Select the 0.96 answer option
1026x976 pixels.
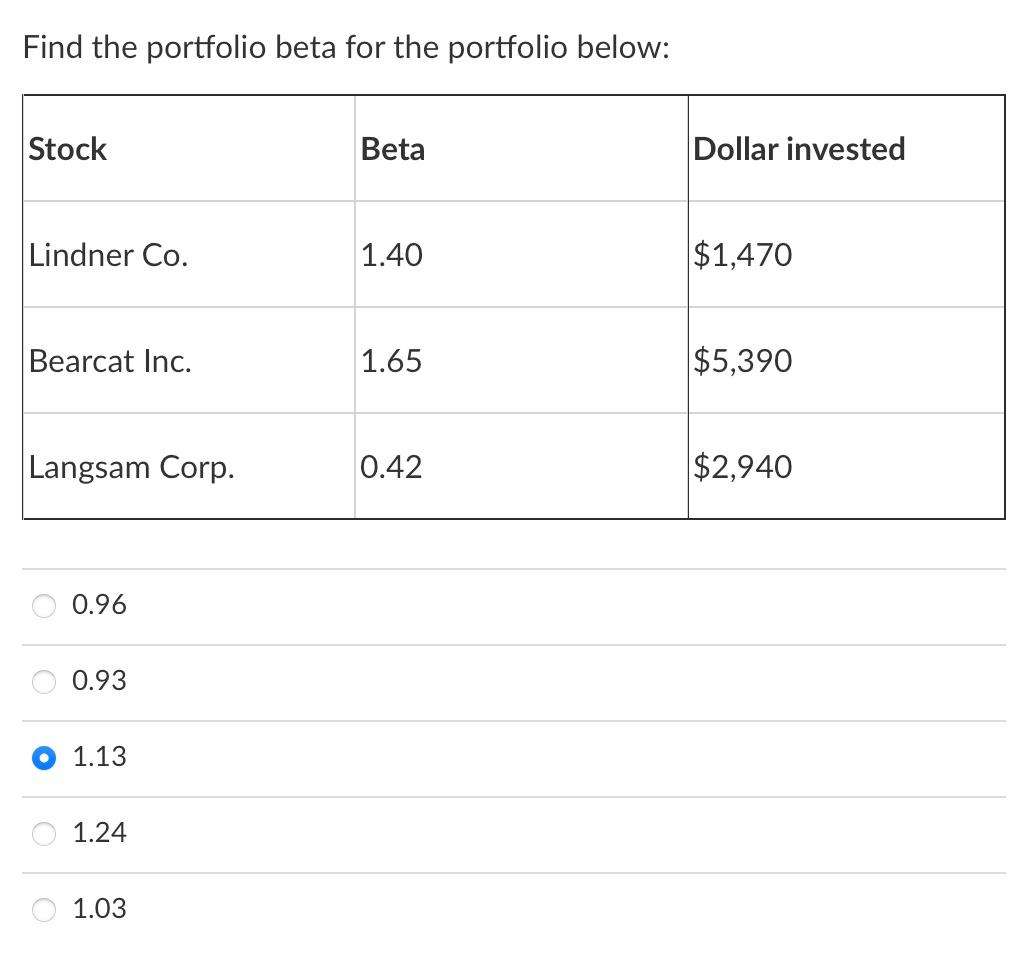44,605
